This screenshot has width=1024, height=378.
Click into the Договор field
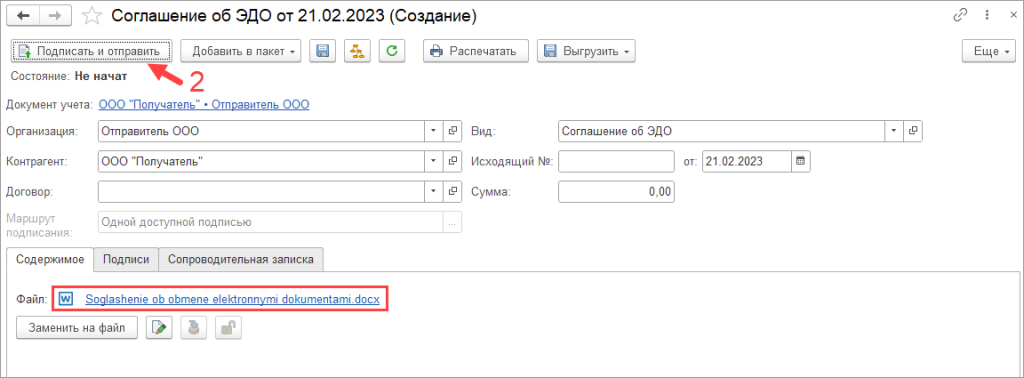point(261,192)
